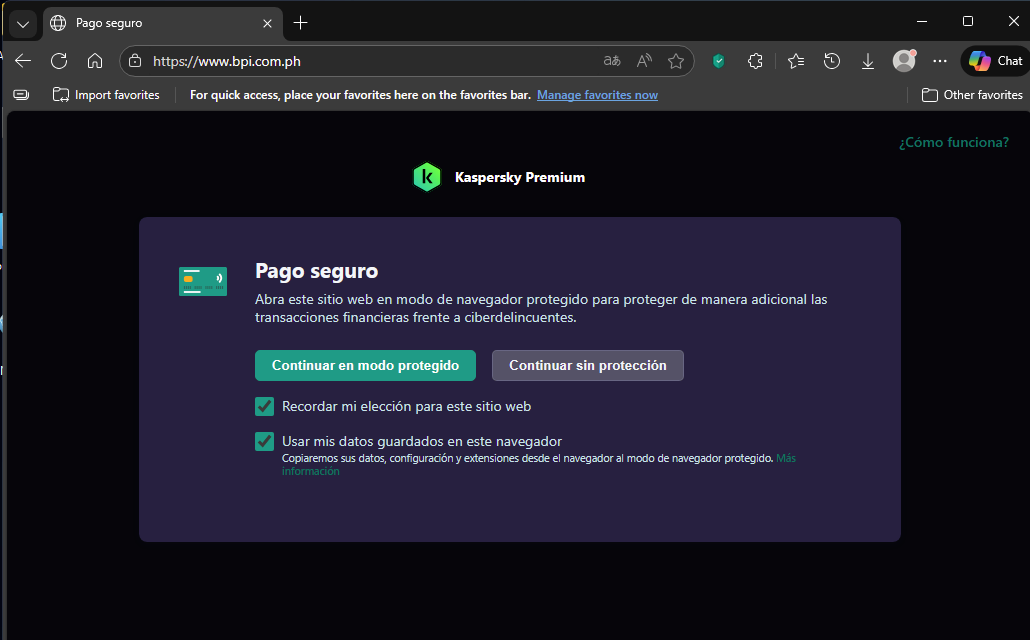Open a new browser tab

[300, 23]
